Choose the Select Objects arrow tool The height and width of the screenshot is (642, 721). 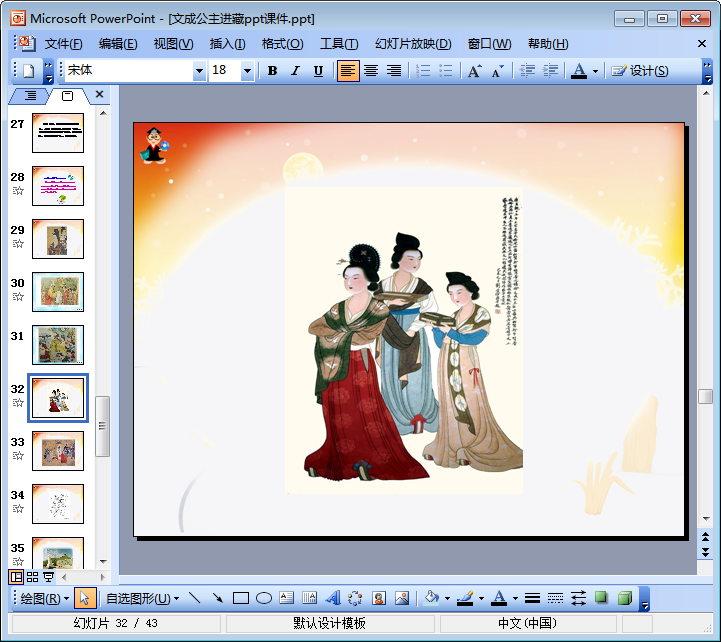coord(85,598)
